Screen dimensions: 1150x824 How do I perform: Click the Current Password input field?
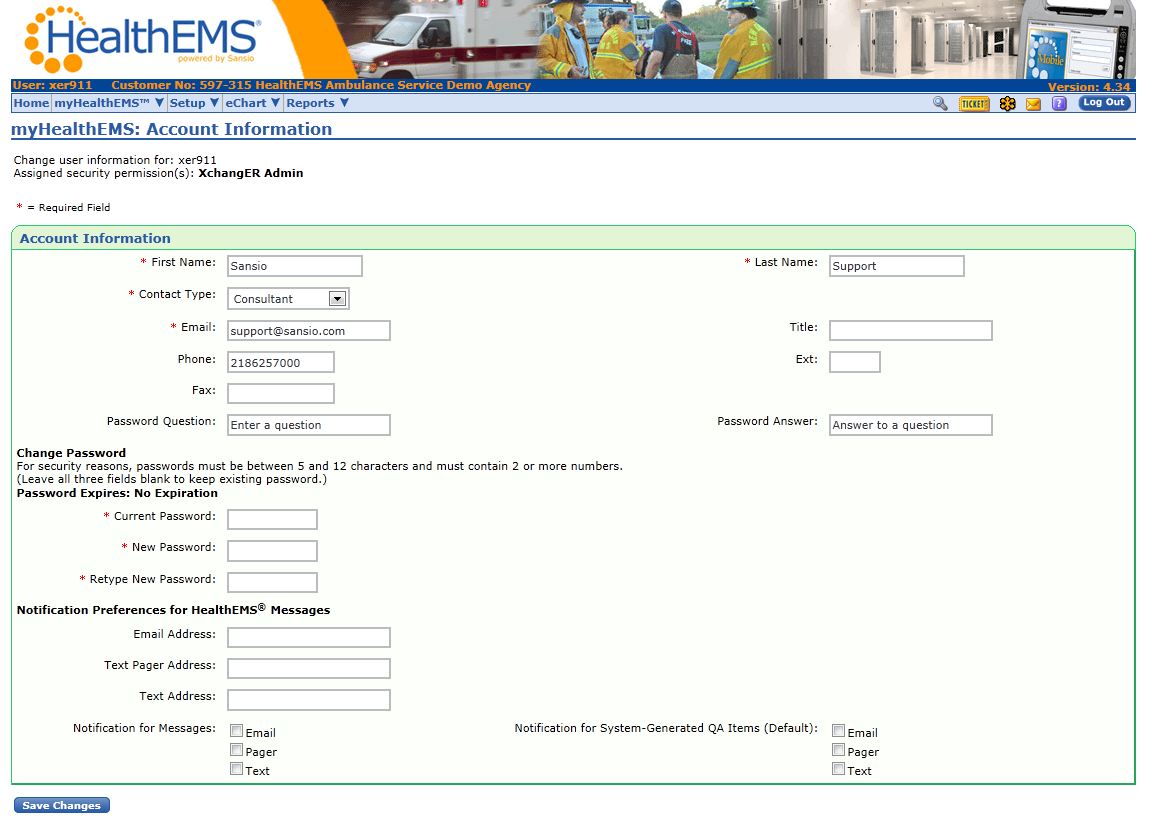coord(272,519)
